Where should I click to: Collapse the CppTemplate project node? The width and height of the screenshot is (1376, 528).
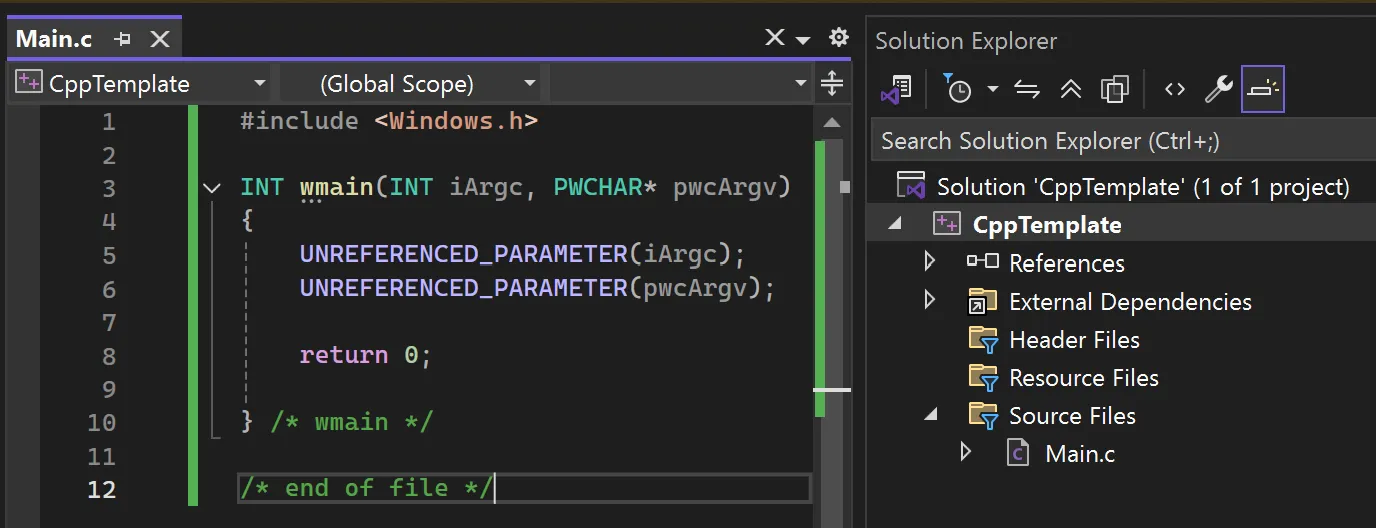tap(894, 225)
